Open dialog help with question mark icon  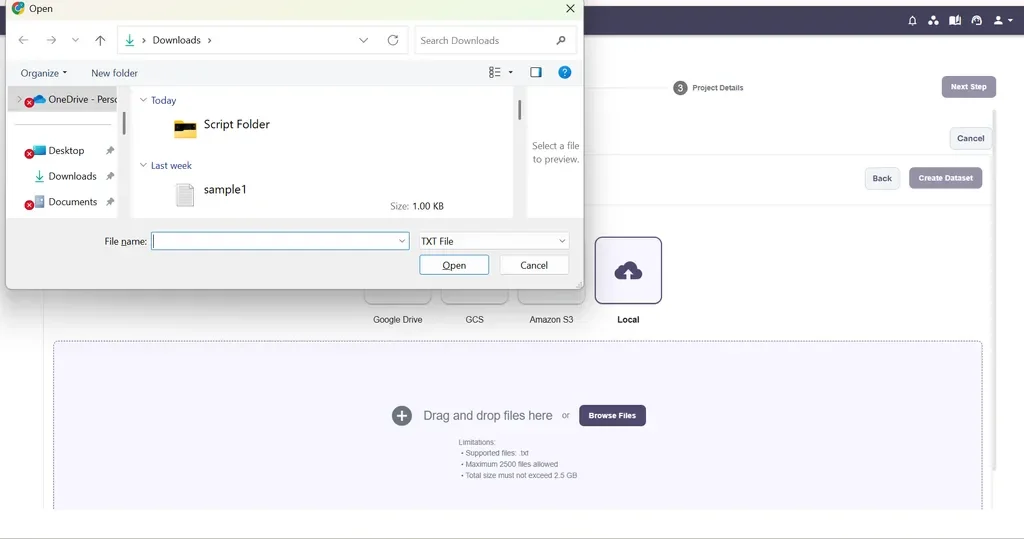(565, 73)
